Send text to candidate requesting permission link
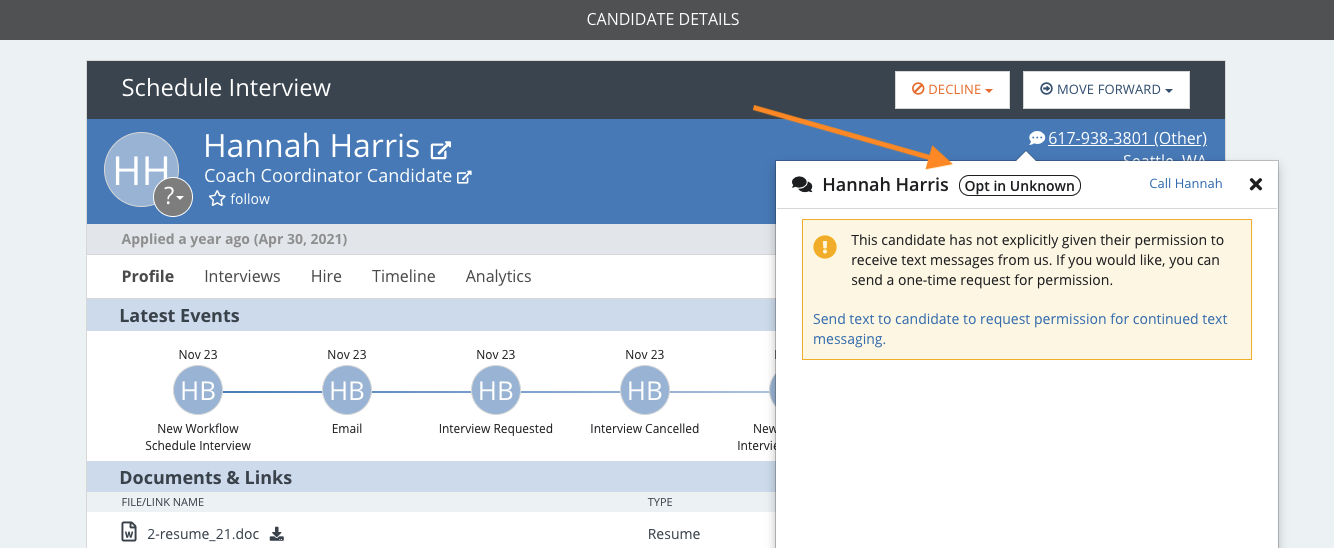The height and width of the screenshot is (548, 1334). (1020, 329)
